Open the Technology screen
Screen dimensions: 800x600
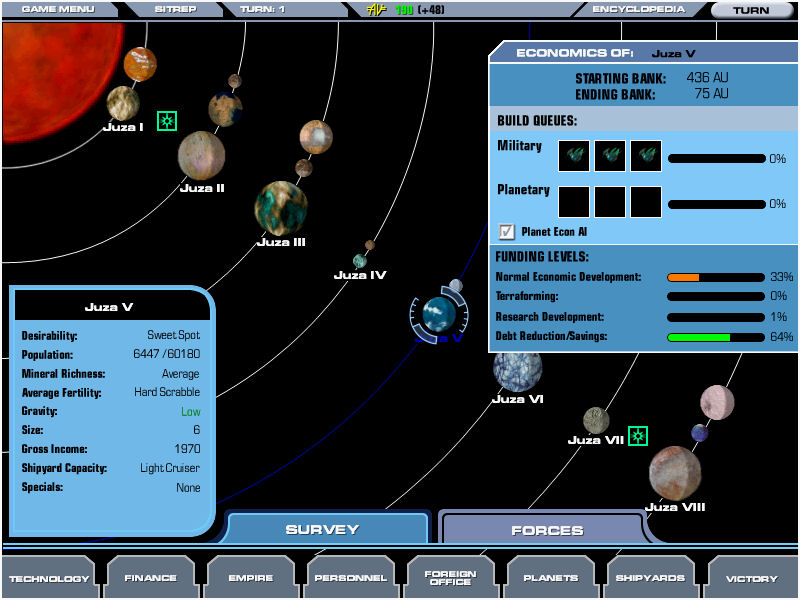(49, 578)
